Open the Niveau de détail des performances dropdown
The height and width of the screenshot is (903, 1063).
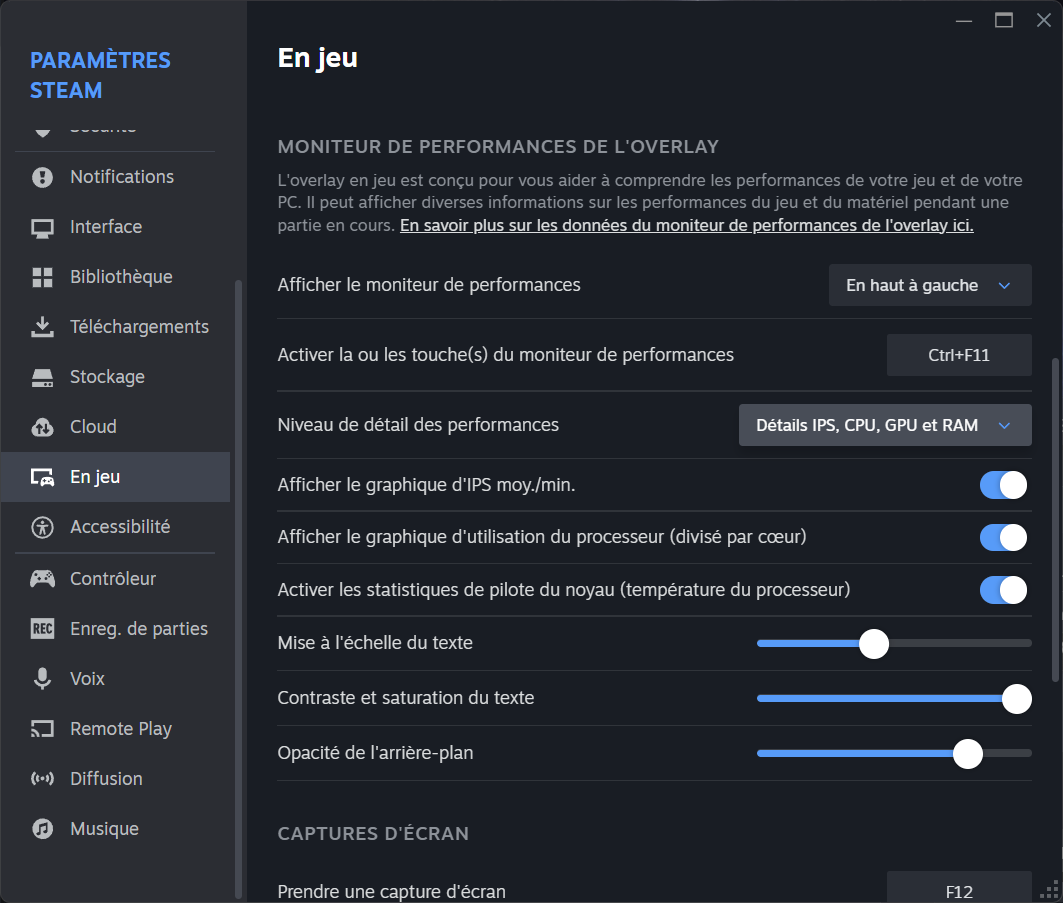(885, 425)
